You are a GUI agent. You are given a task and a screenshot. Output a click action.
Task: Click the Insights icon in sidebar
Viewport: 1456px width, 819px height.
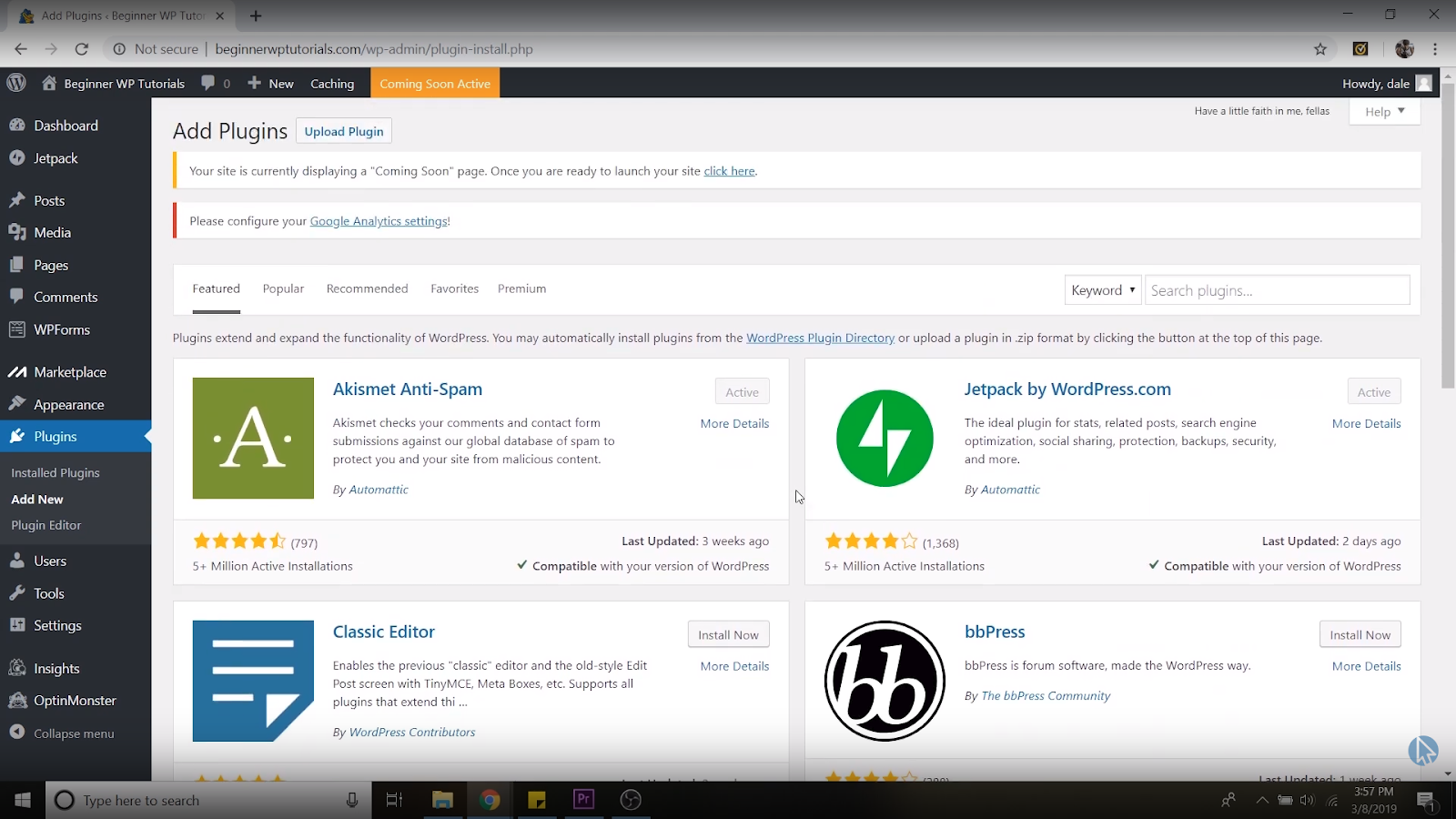[x=17, y=668]
